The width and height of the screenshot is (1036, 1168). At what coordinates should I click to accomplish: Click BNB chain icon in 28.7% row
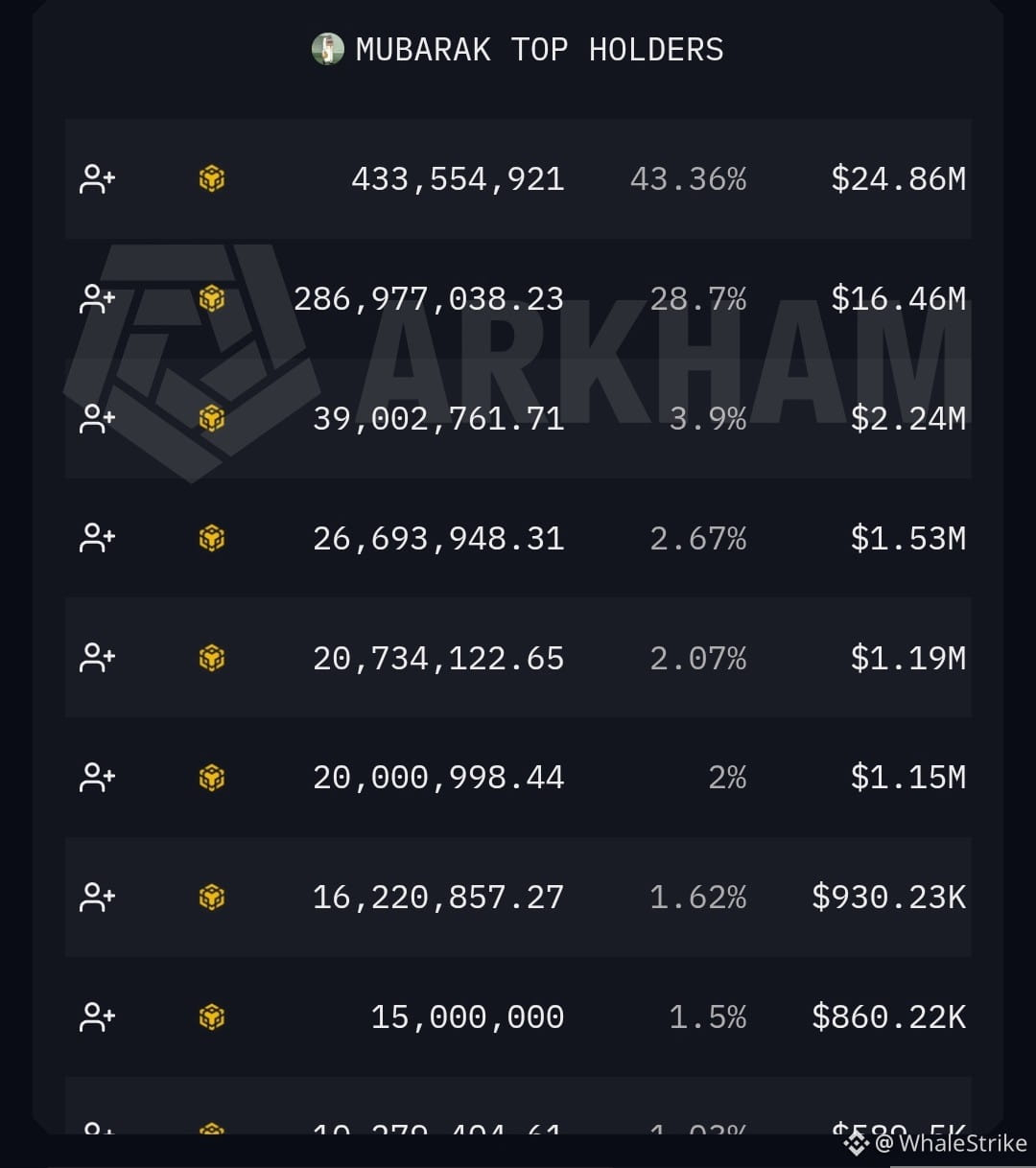coord(212,299)
